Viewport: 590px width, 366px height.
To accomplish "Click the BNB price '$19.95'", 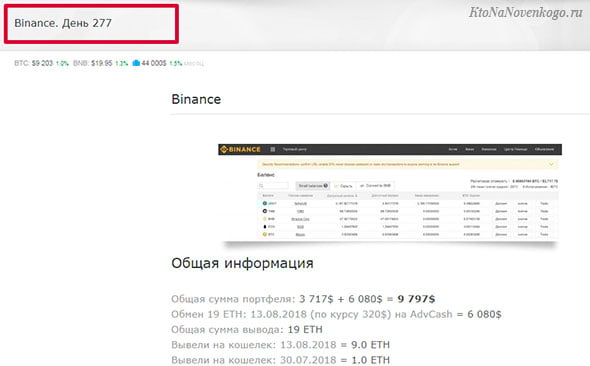I will tap(102, 63).
